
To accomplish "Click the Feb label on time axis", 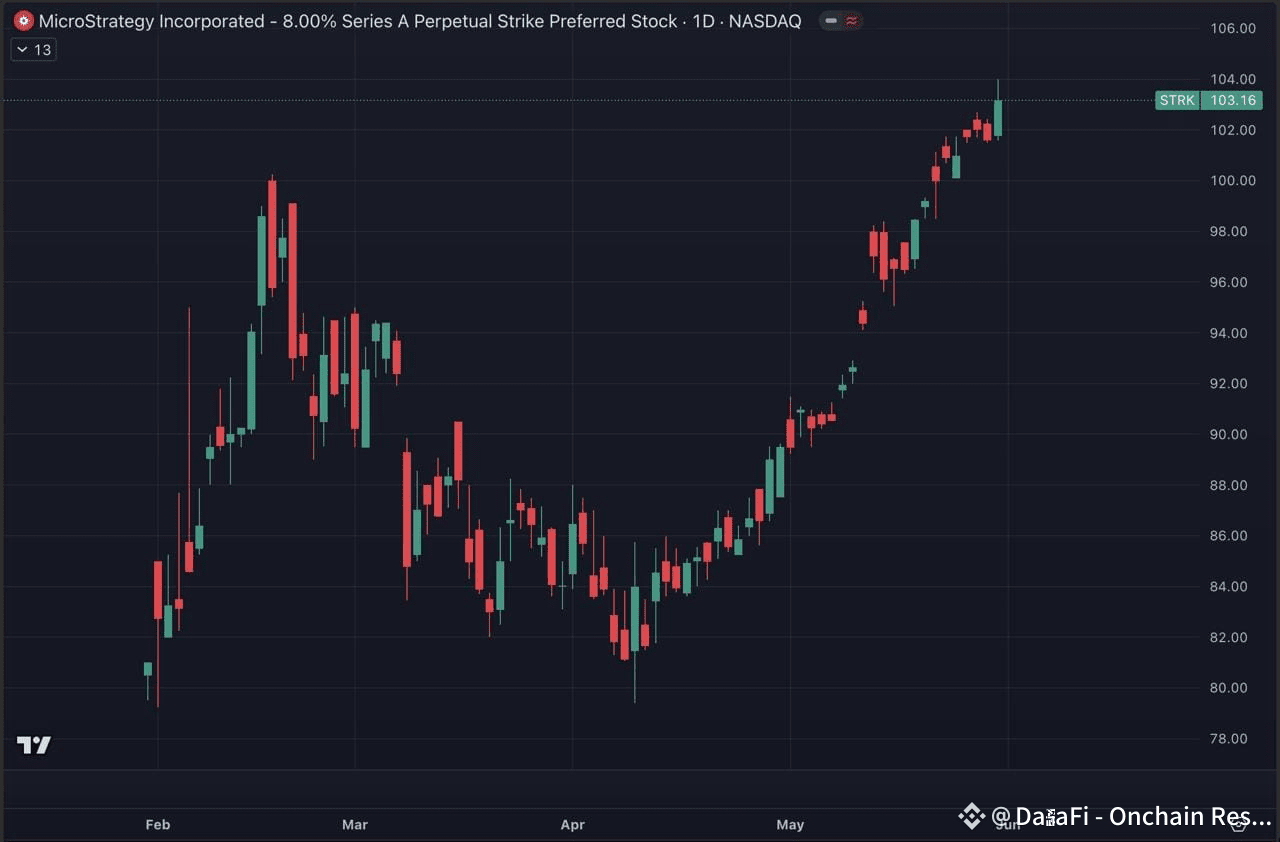I will pyautogui.click(x=158, y=825).
